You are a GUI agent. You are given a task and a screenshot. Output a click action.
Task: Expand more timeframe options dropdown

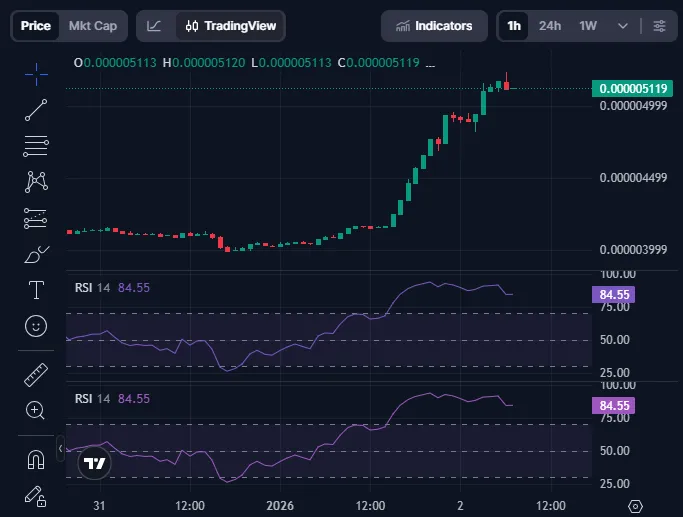pos(623,26)
